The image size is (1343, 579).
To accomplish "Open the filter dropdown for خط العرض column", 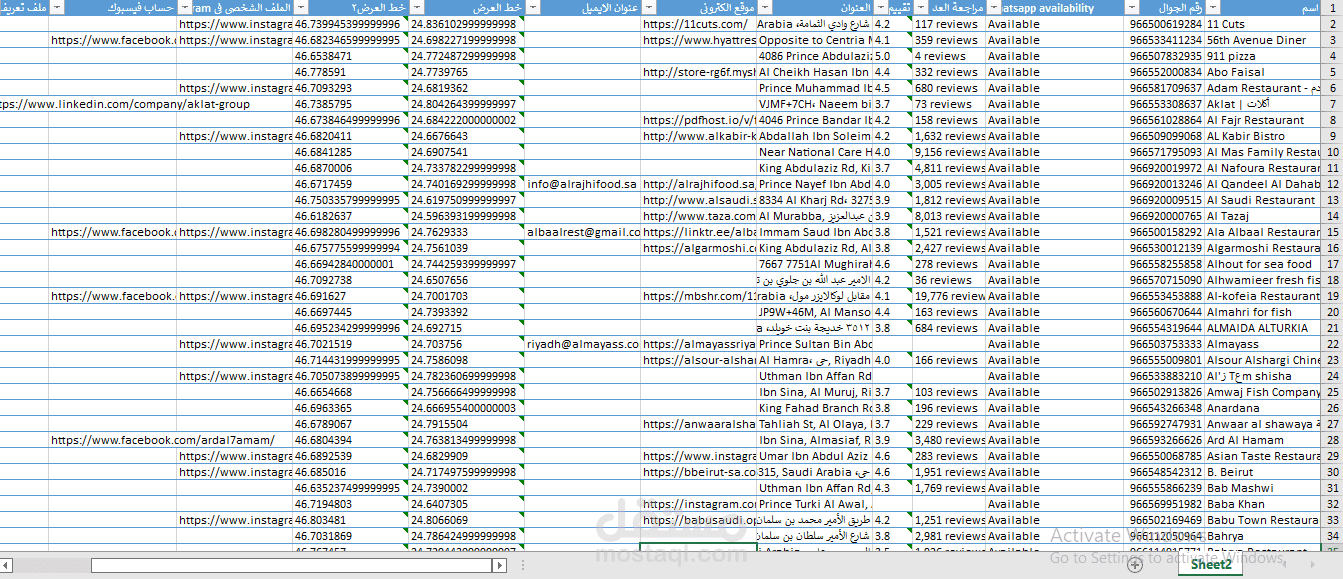I will point(417,7).
